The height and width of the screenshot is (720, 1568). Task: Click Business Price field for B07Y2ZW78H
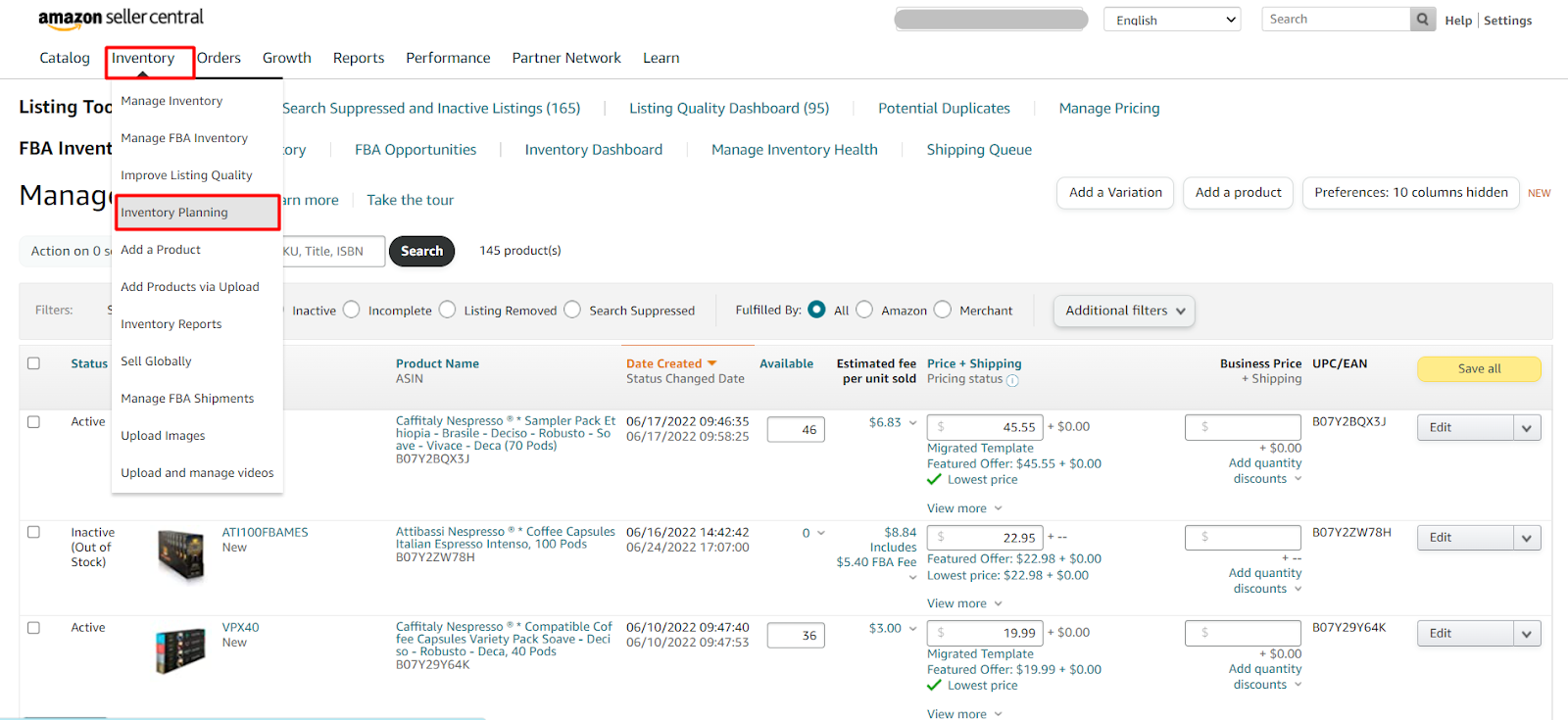tap(1243, 537)
